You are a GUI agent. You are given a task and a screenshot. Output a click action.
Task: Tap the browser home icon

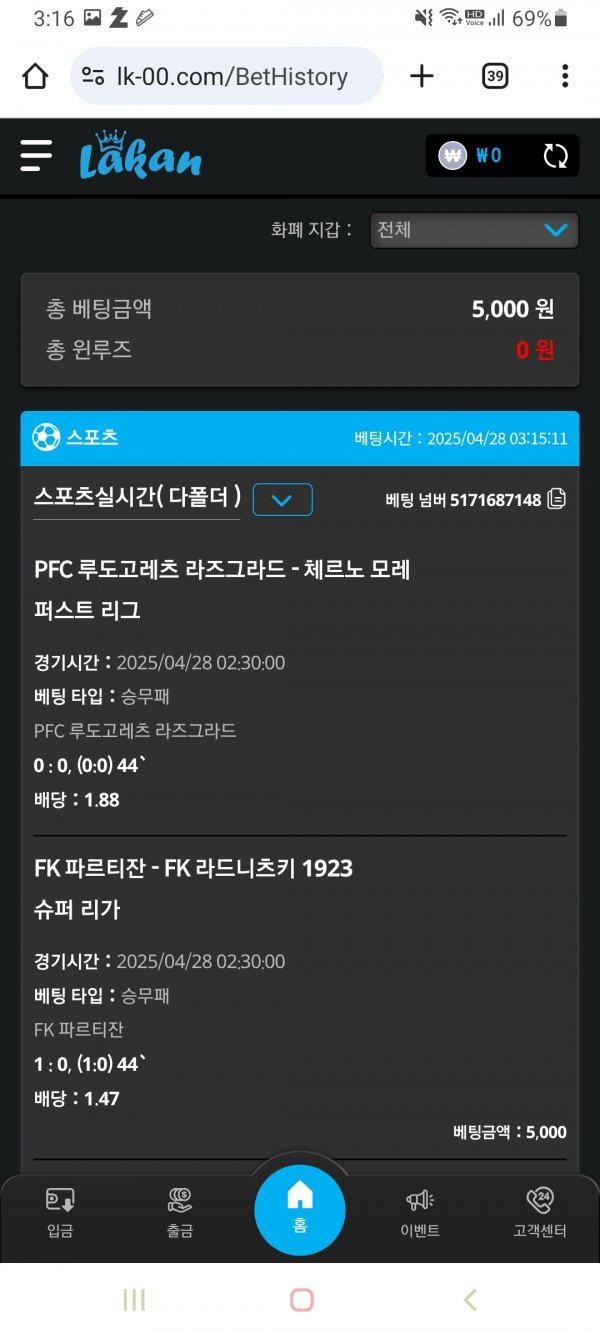35,76
